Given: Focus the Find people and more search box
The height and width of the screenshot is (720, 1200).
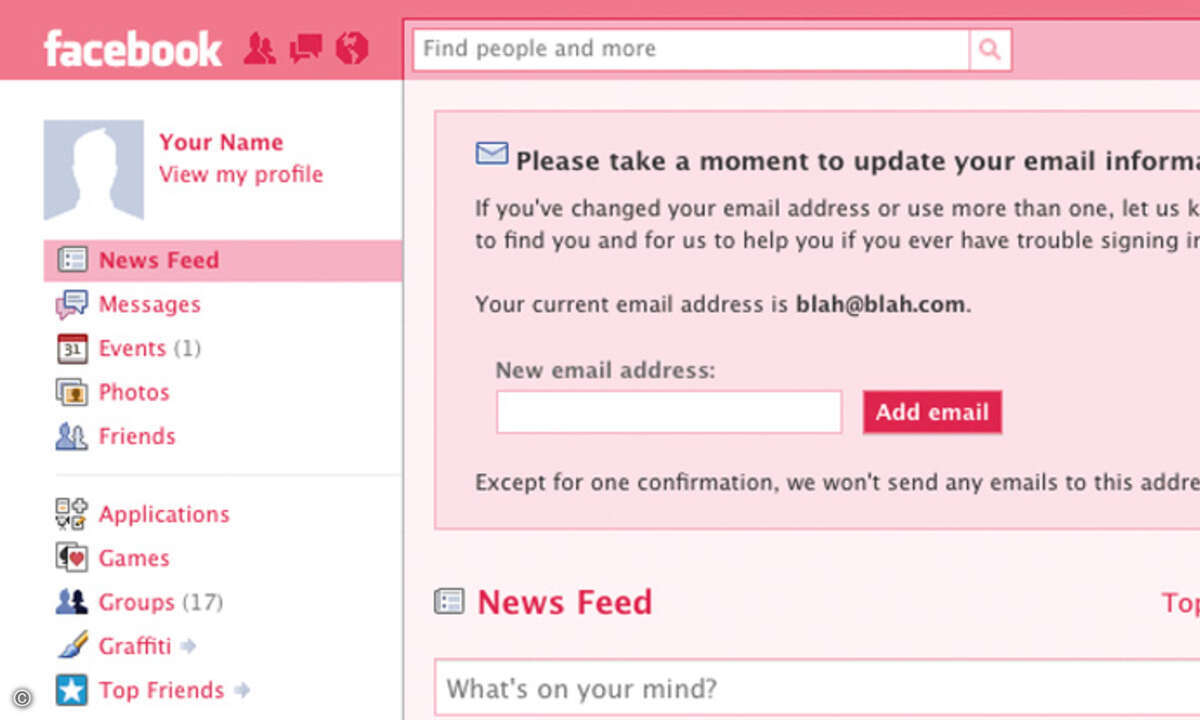Looking at the screenshot, I should point(691,49).
